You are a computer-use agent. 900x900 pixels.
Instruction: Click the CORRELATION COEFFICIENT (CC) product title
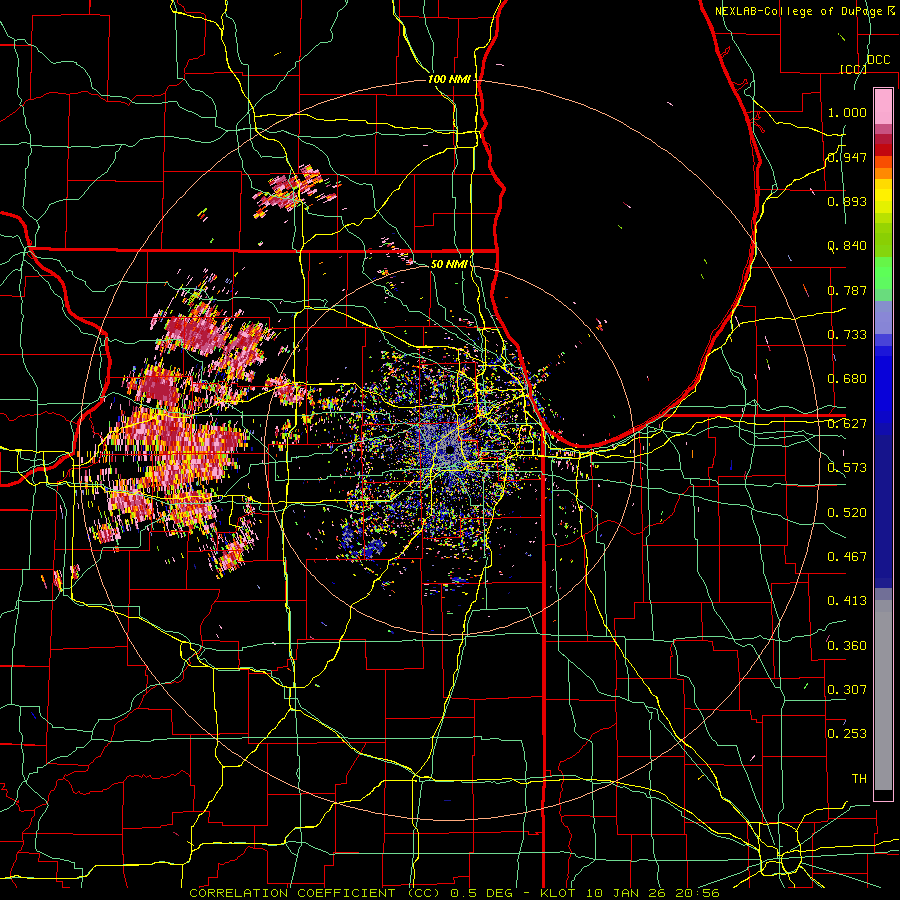pos(314,893)
